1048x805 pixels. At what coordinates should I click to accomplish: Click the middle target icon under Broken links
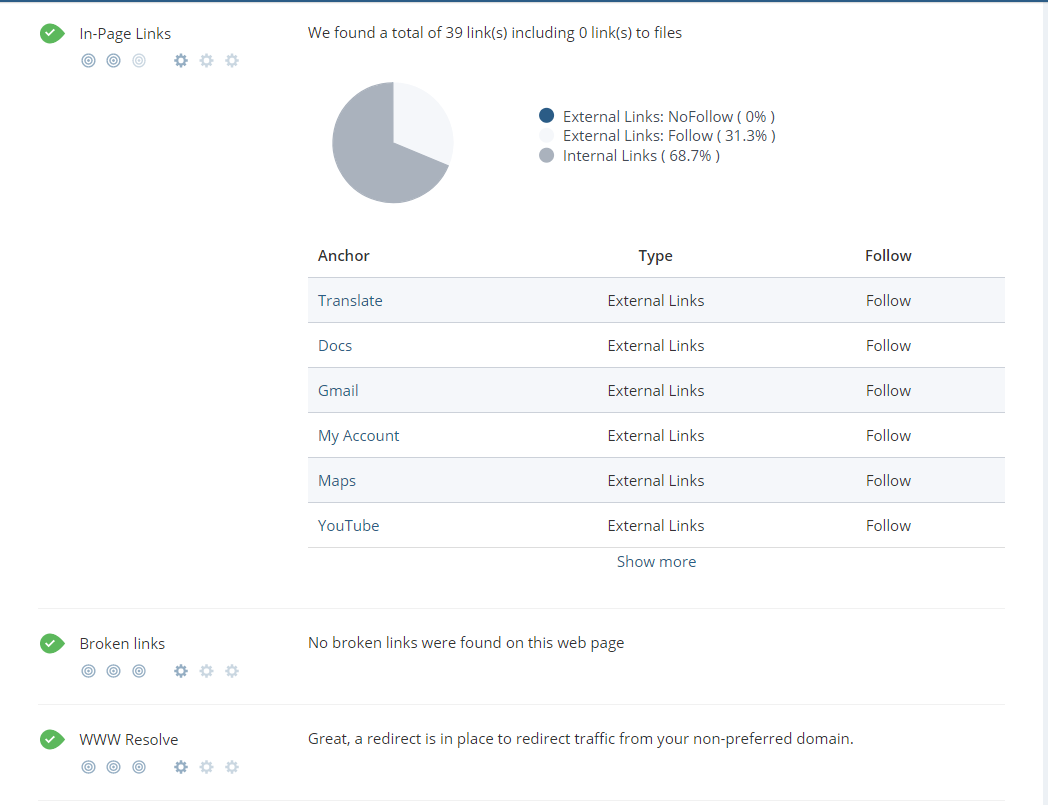(x=113, y=671)
